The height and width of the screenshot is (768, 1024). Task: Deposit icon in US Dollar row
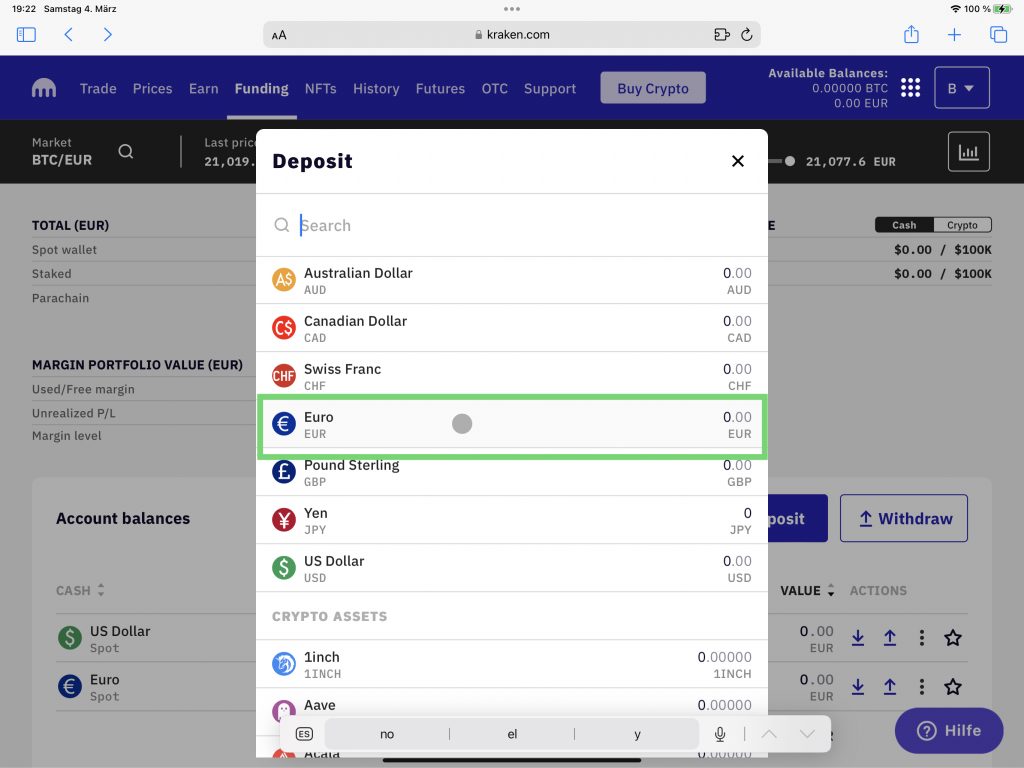point(858,638)
